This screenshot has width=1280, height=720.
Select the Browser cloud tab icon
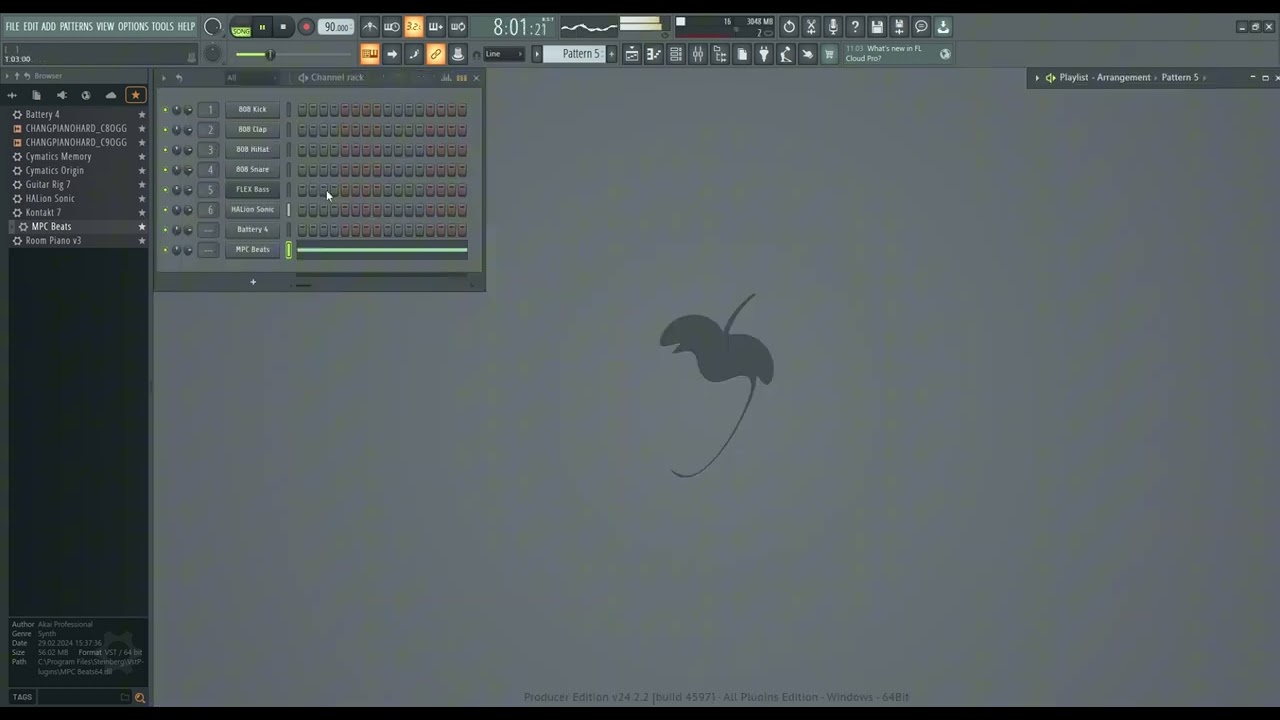(x=110, y=95)
